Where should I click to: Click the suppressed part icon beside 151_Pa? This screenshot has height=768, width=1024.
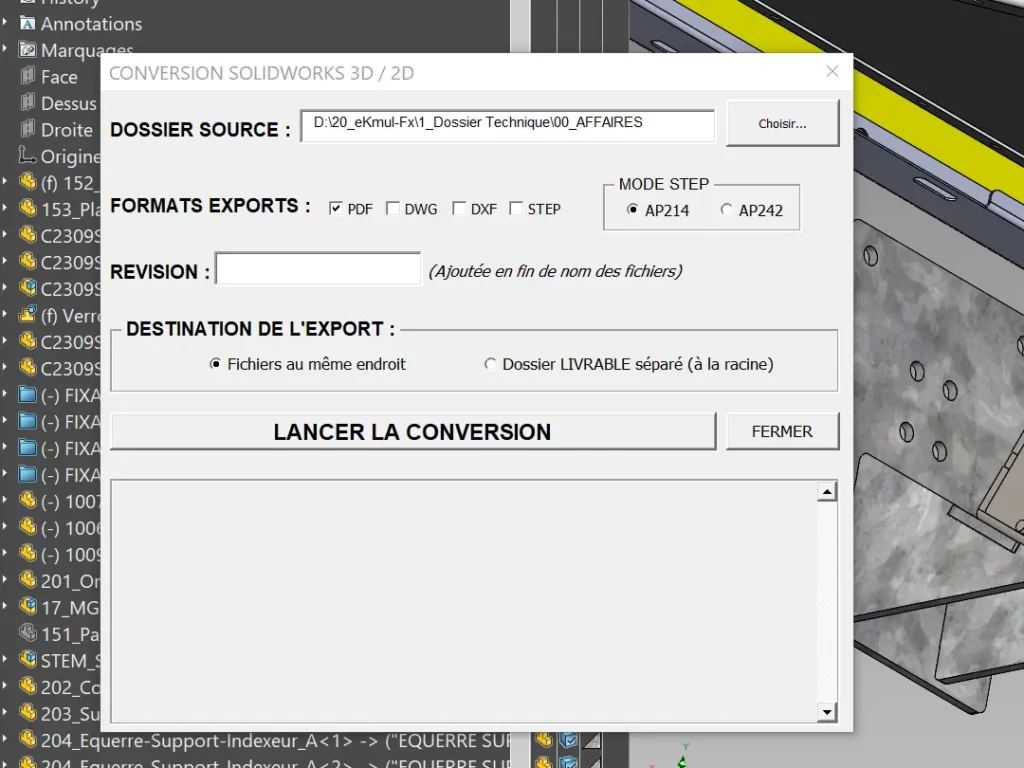tap(29, 633)
